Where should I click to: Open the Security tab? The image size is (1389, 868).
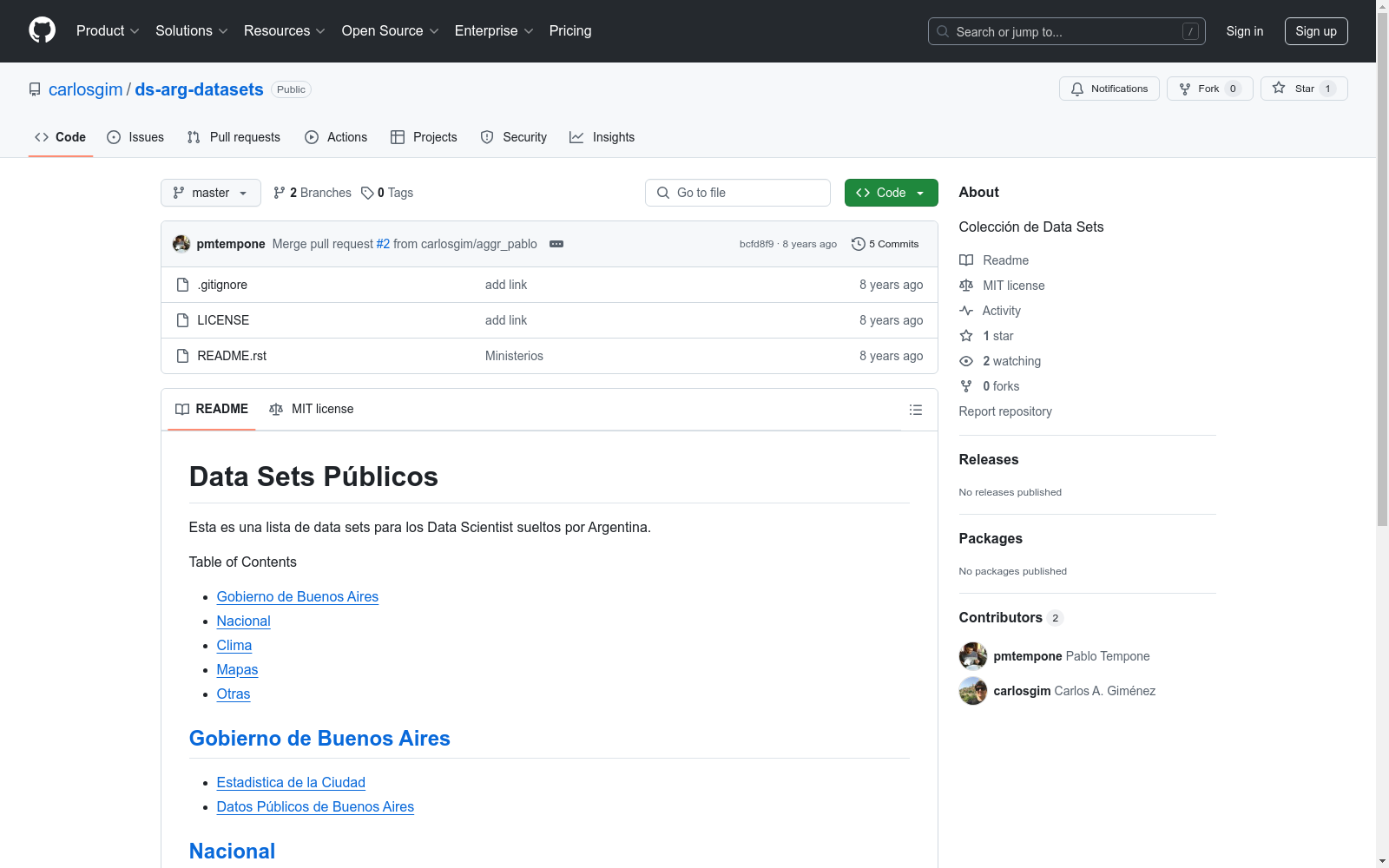coord(514,137)
